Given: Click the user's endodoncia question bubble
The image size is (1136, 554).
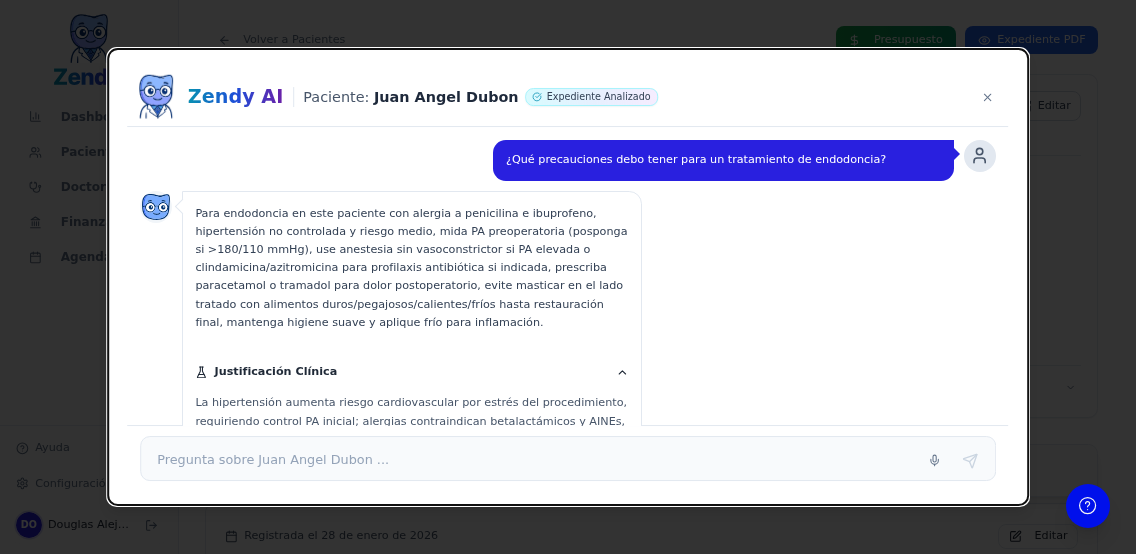Looking at the screenshot, I should pyautogui.click(x=723, y=160).
